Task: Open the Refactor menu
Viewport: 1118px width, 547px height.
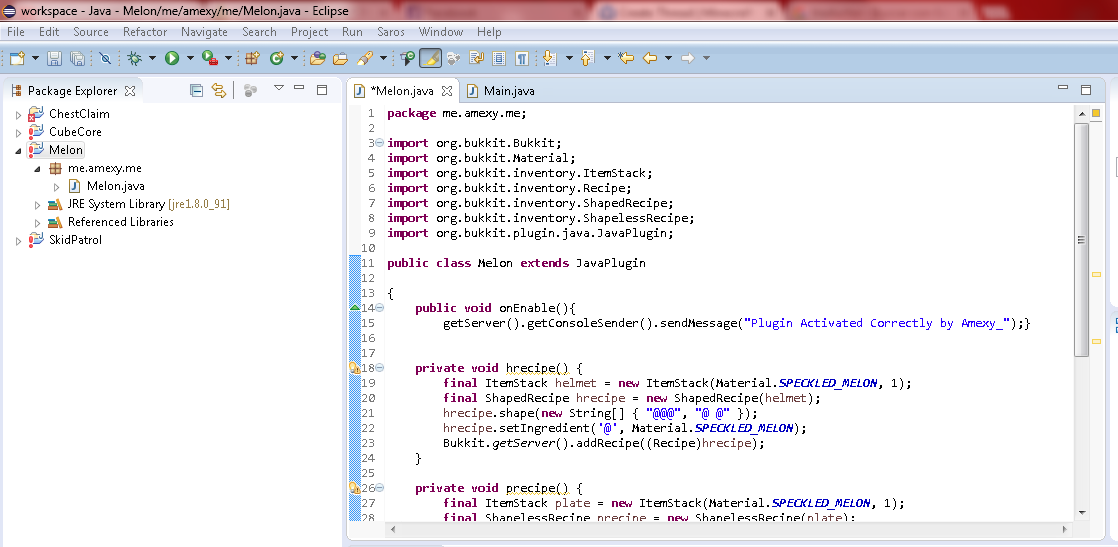Action: pyautogui.click(x=145, y=32)
